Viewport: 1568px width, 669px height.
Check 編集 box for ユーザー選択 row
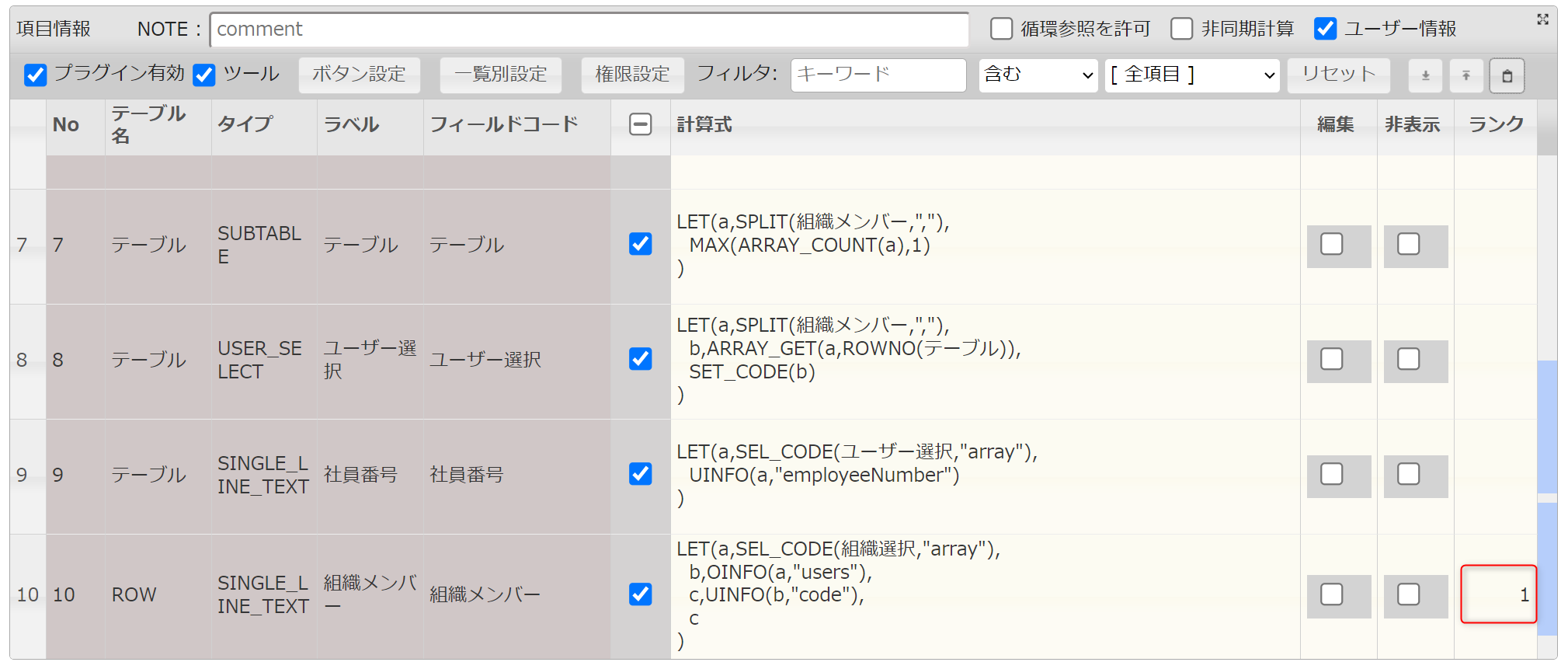click(x=1332, y=359)
